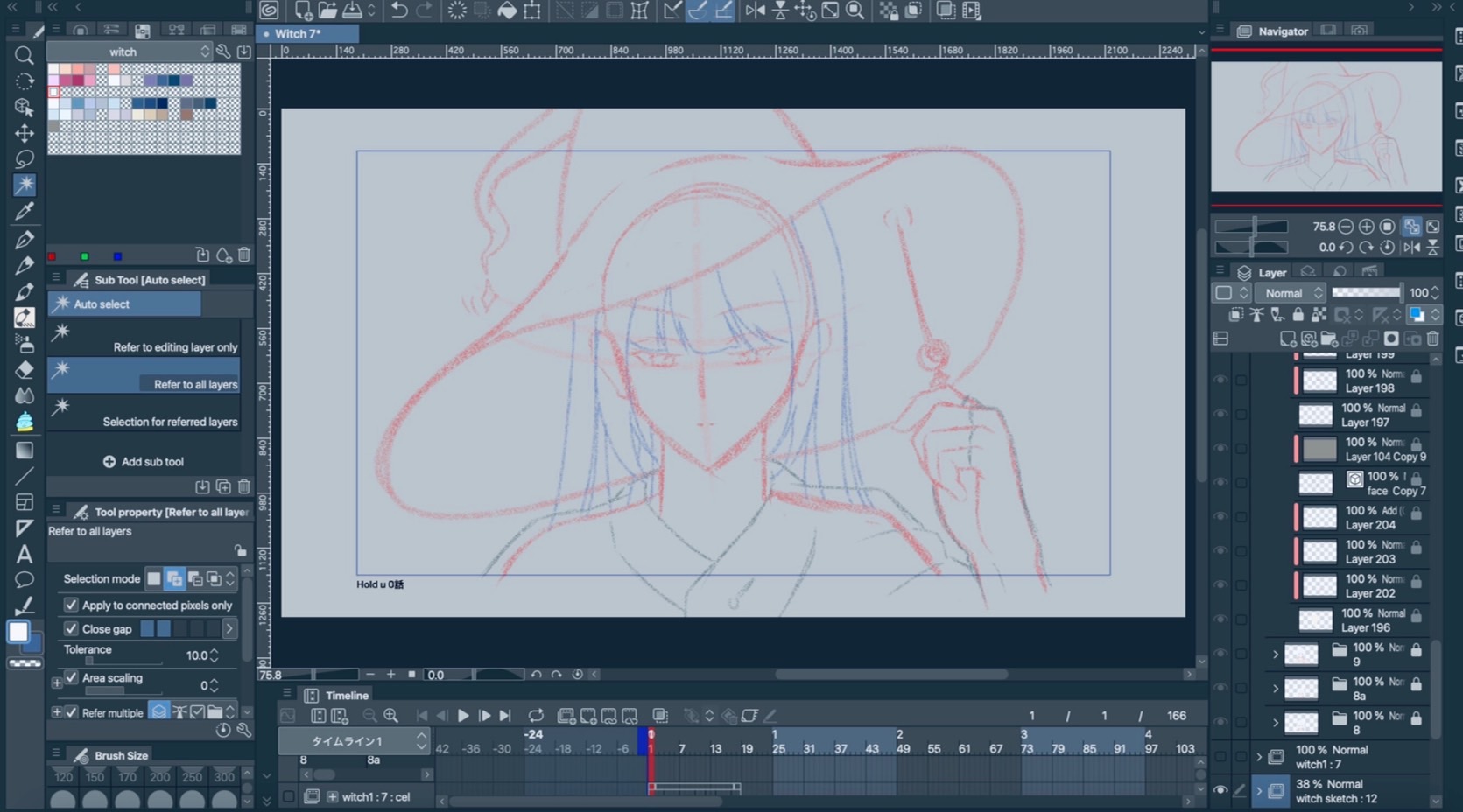This screenshot has height=812, width=1463.
Task: Toggle Apply to connected pixels only checkbox
Action: 71,605
